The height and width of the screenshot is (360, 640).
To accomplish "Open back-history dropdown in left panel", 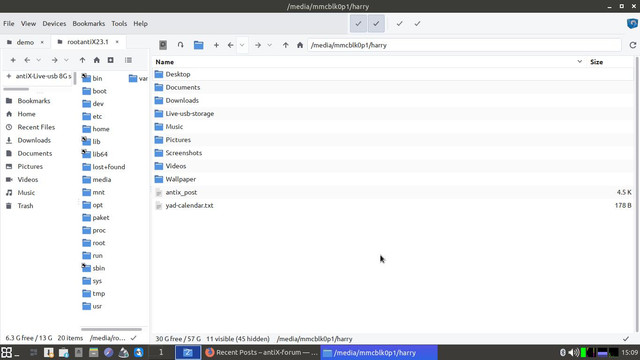I will point(39,60).
